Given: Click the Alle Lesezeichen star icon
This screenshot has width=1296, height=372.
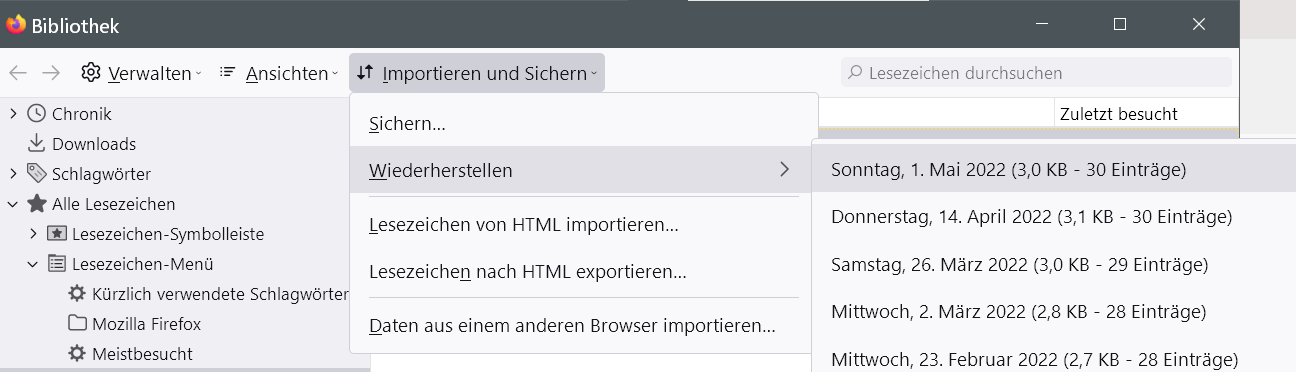Looking at the screenshot, I should pos(37,204).
